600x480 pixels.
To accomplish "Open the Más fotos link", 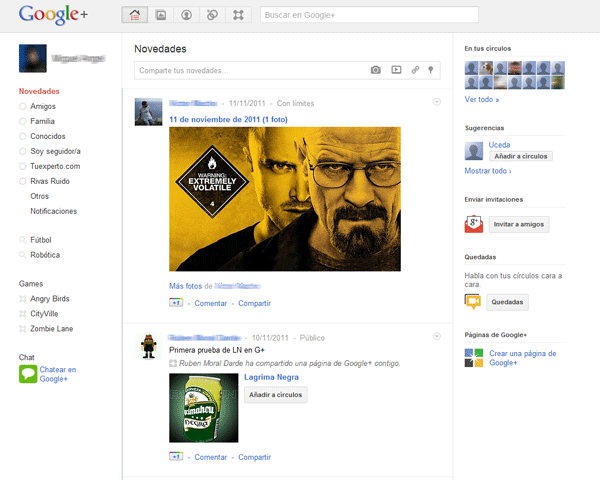I will pos(185,286).
